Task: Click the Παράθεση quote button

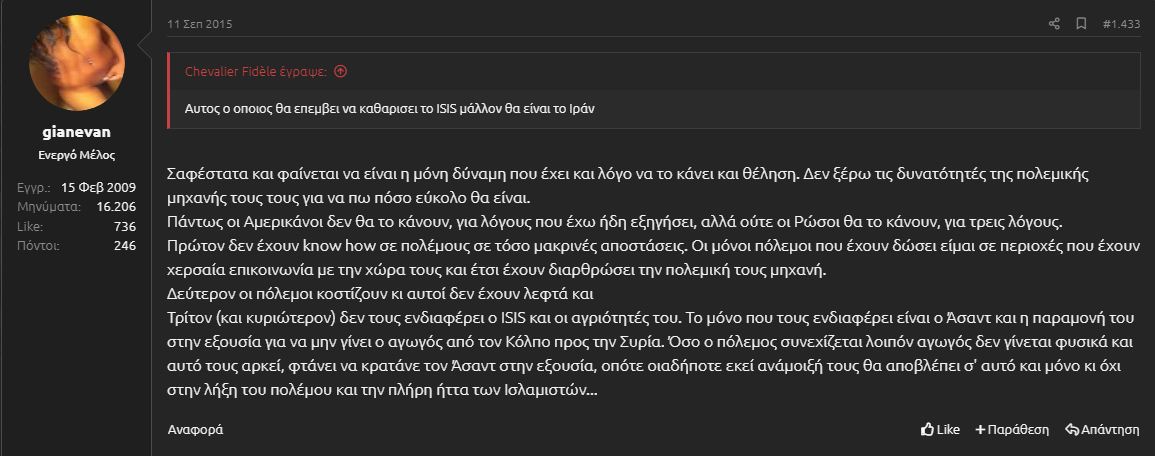Action: point(1012,430)
